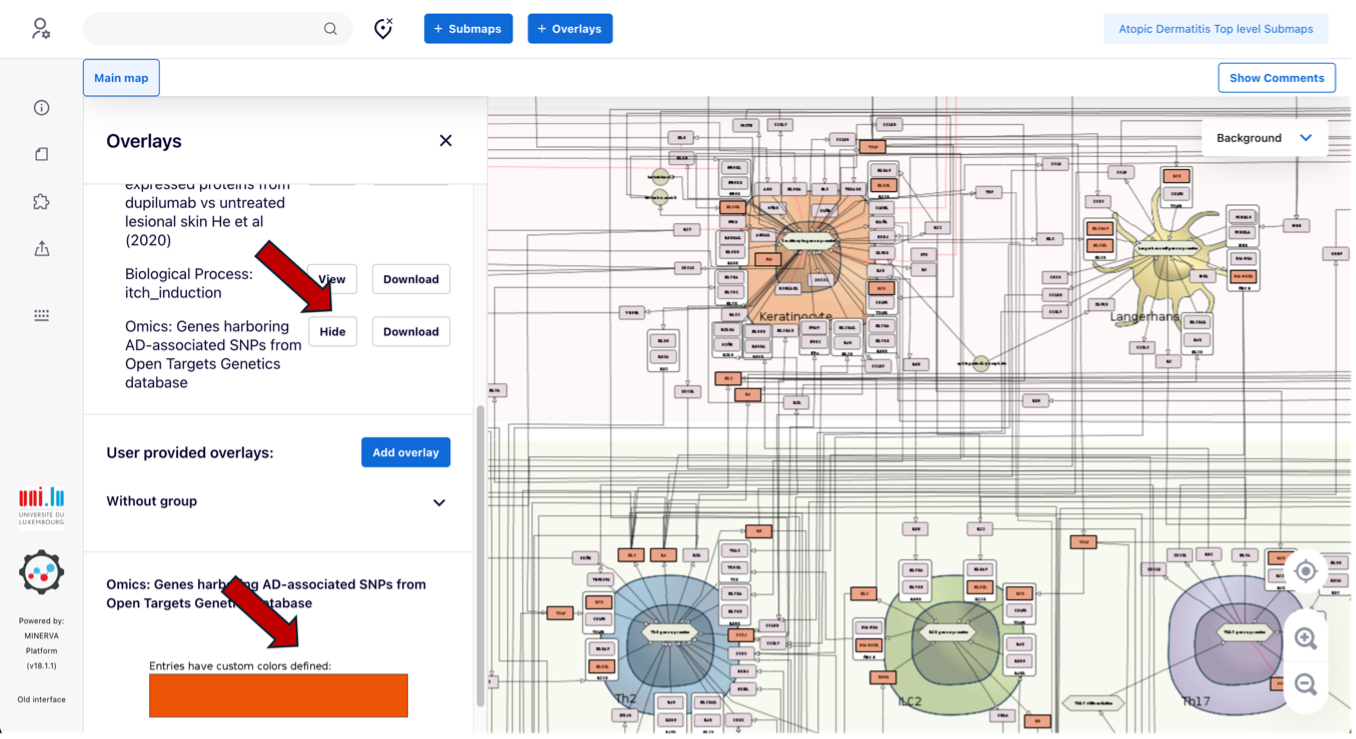
Task: Click the export upload icon
Action: point(41,249)
